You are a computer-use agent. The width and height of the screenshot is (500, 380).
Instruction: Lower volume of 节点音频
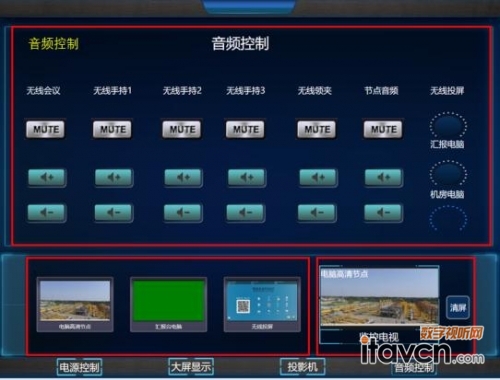pyautogui.click(x=383, y=213)
